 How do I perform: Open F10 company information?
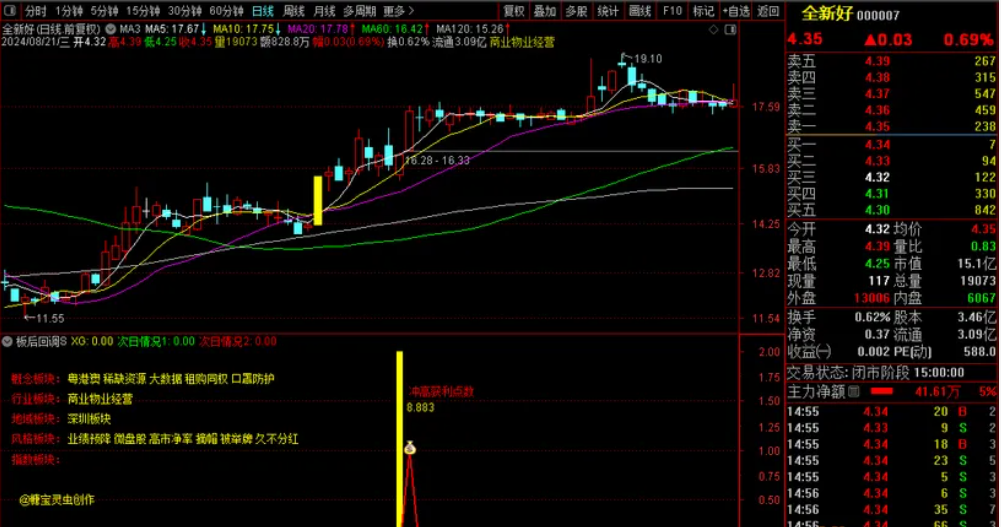coord(672,11)
